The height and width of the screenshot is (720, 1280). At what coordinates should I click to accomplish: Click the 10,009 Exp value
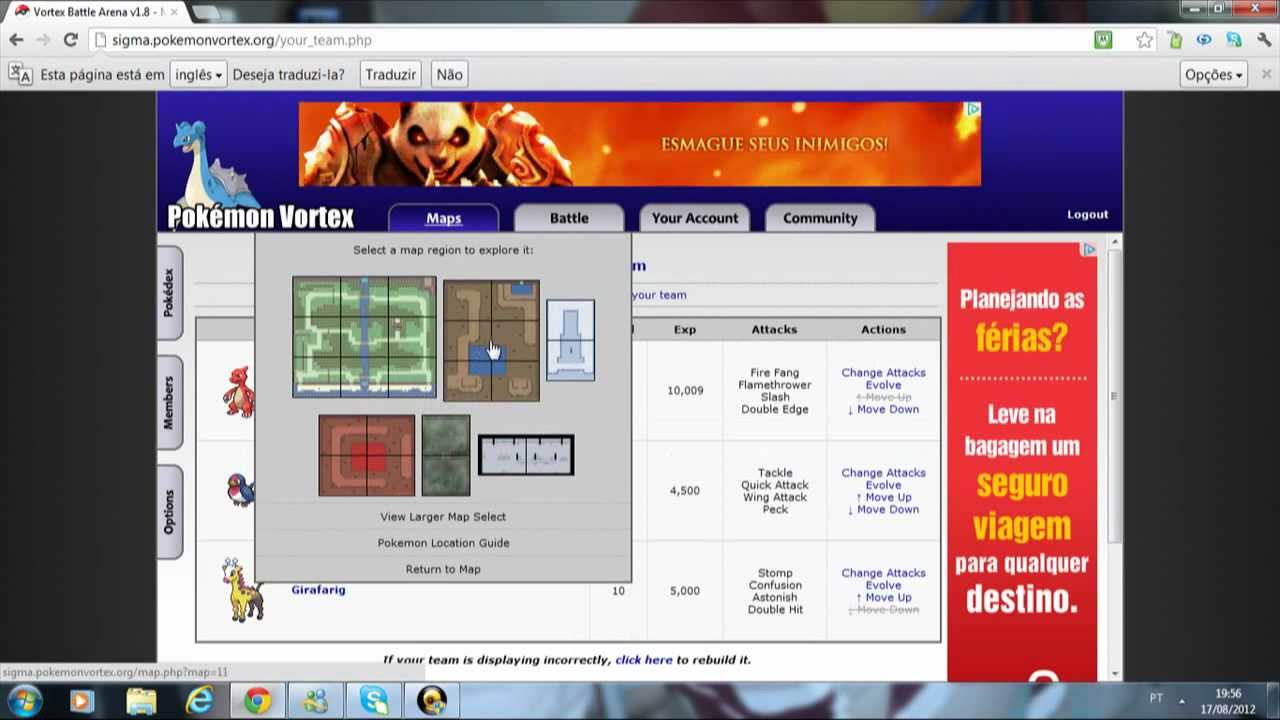685,391
